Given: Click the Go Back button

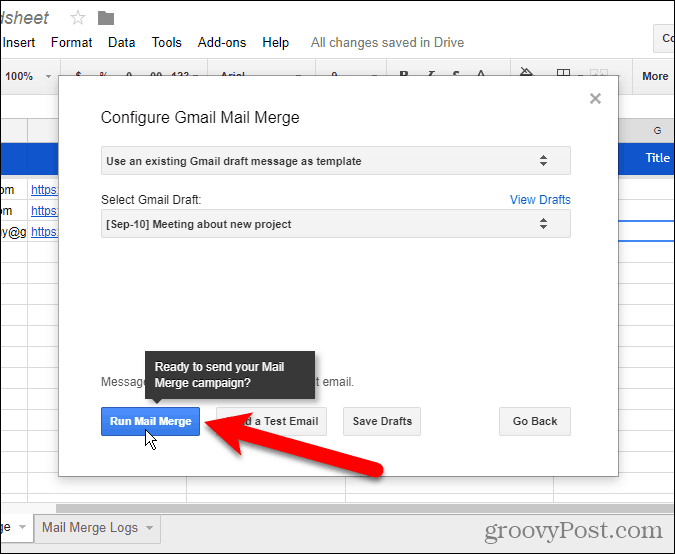Looking at the screenshot, I should tap(535, 421).
